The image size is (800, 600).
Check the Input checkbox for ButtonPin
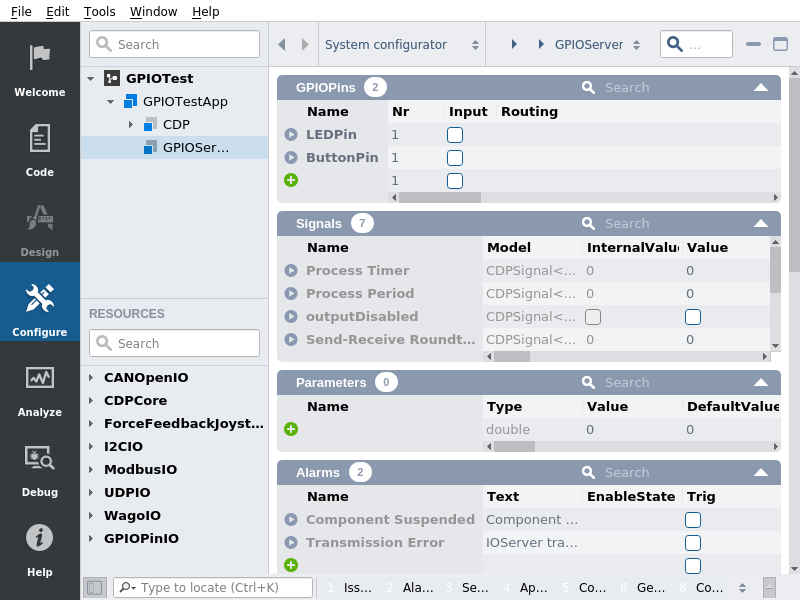(455, 157)
